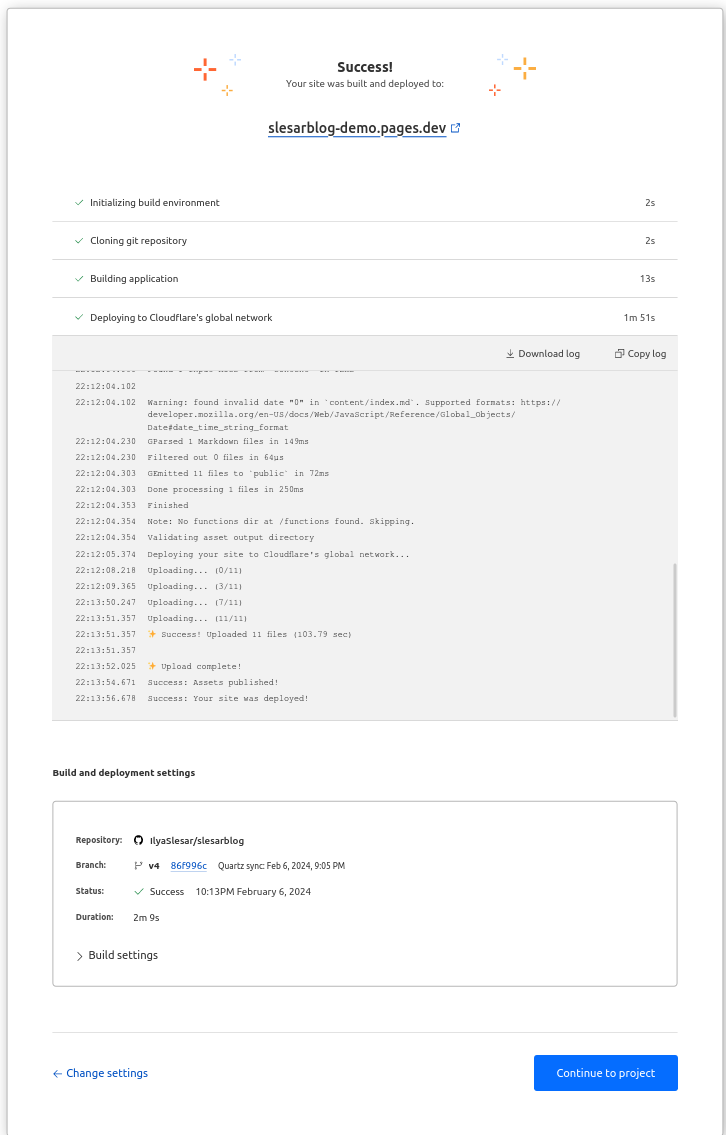The height and width of the screenshot is (1135, 726).
Task: Click the build log scrollbar thumb
Action: 675,640
